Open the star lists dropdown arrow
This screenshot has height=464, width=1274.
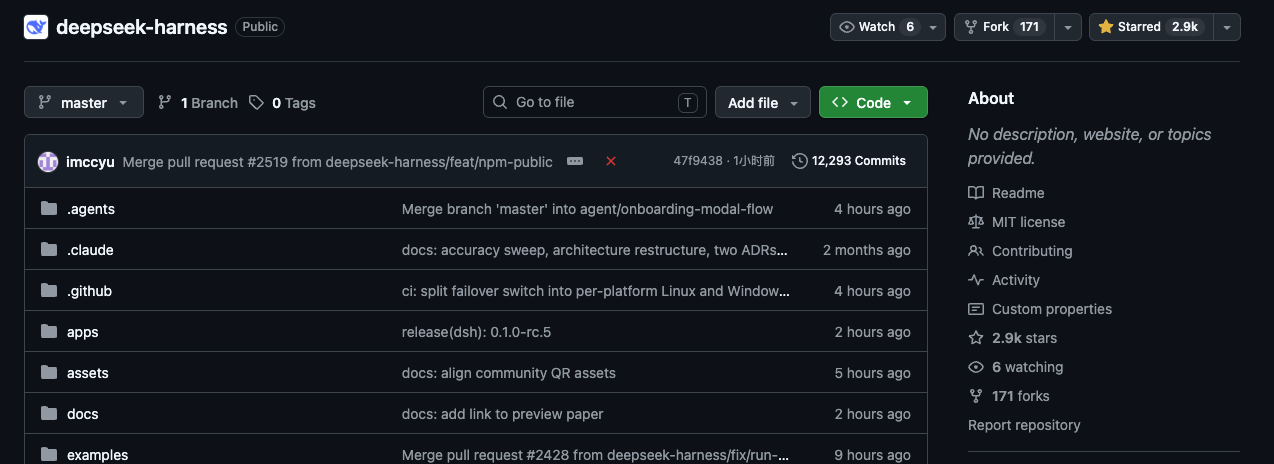point(1227,27)
